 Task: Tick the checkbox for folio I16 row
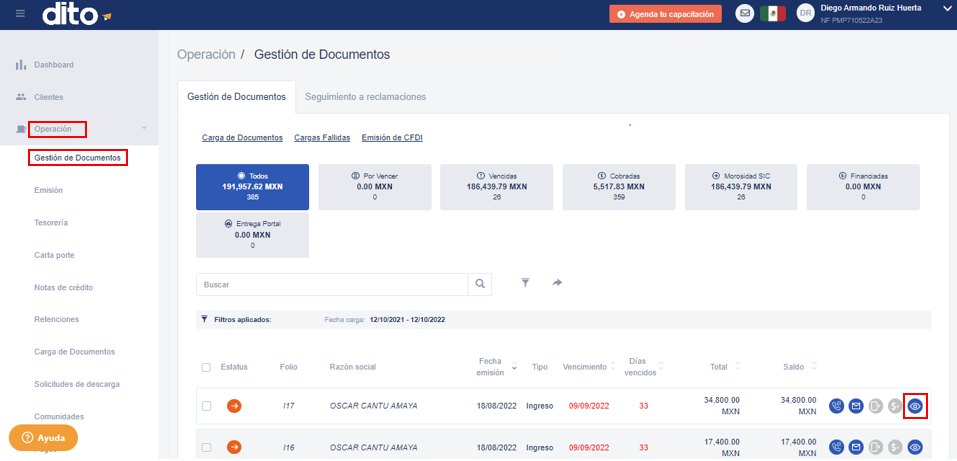[206, 448]
